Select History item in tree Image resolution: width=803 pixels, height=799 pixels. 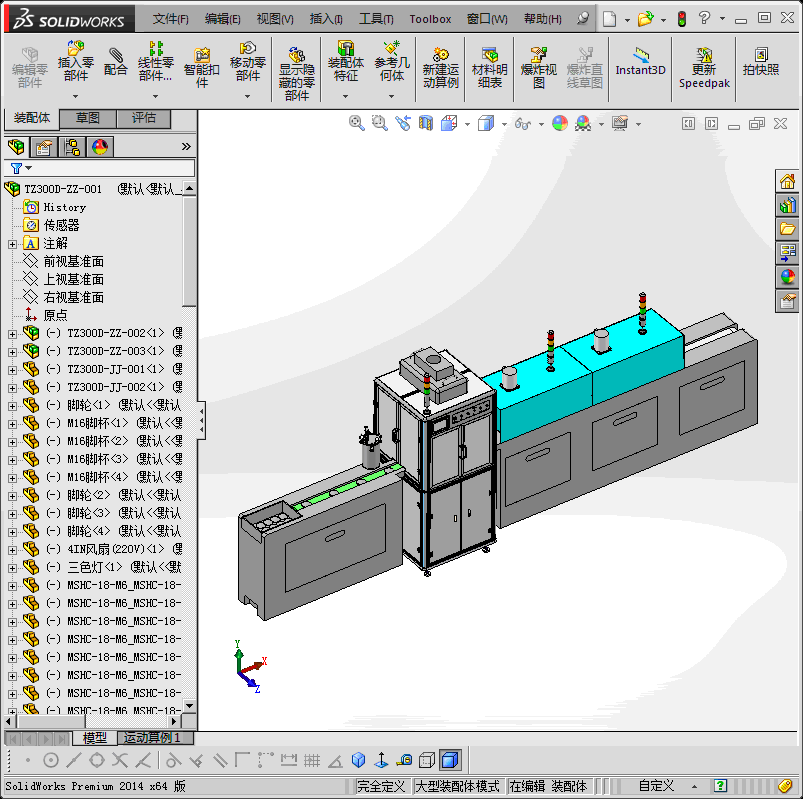[65, 207]
